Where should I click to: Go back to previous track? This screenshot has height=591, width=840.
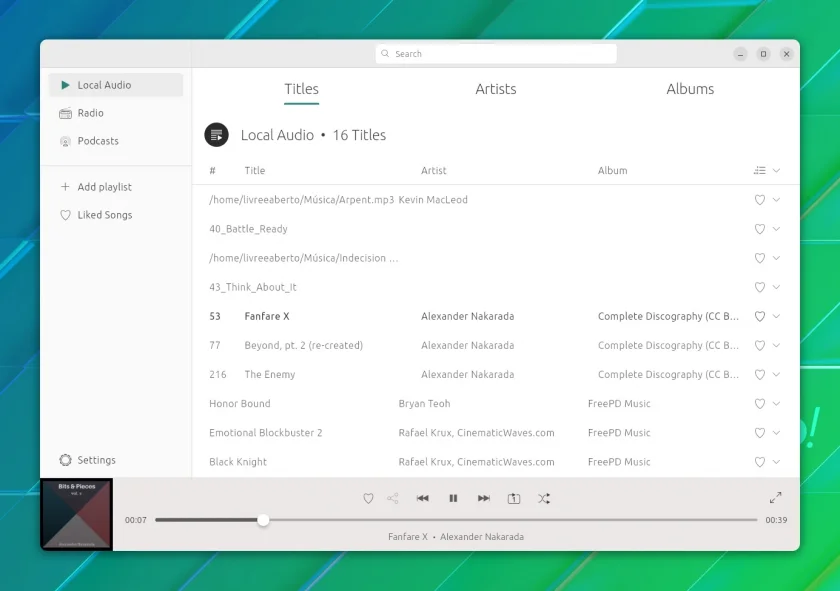(x=423, y=498)
